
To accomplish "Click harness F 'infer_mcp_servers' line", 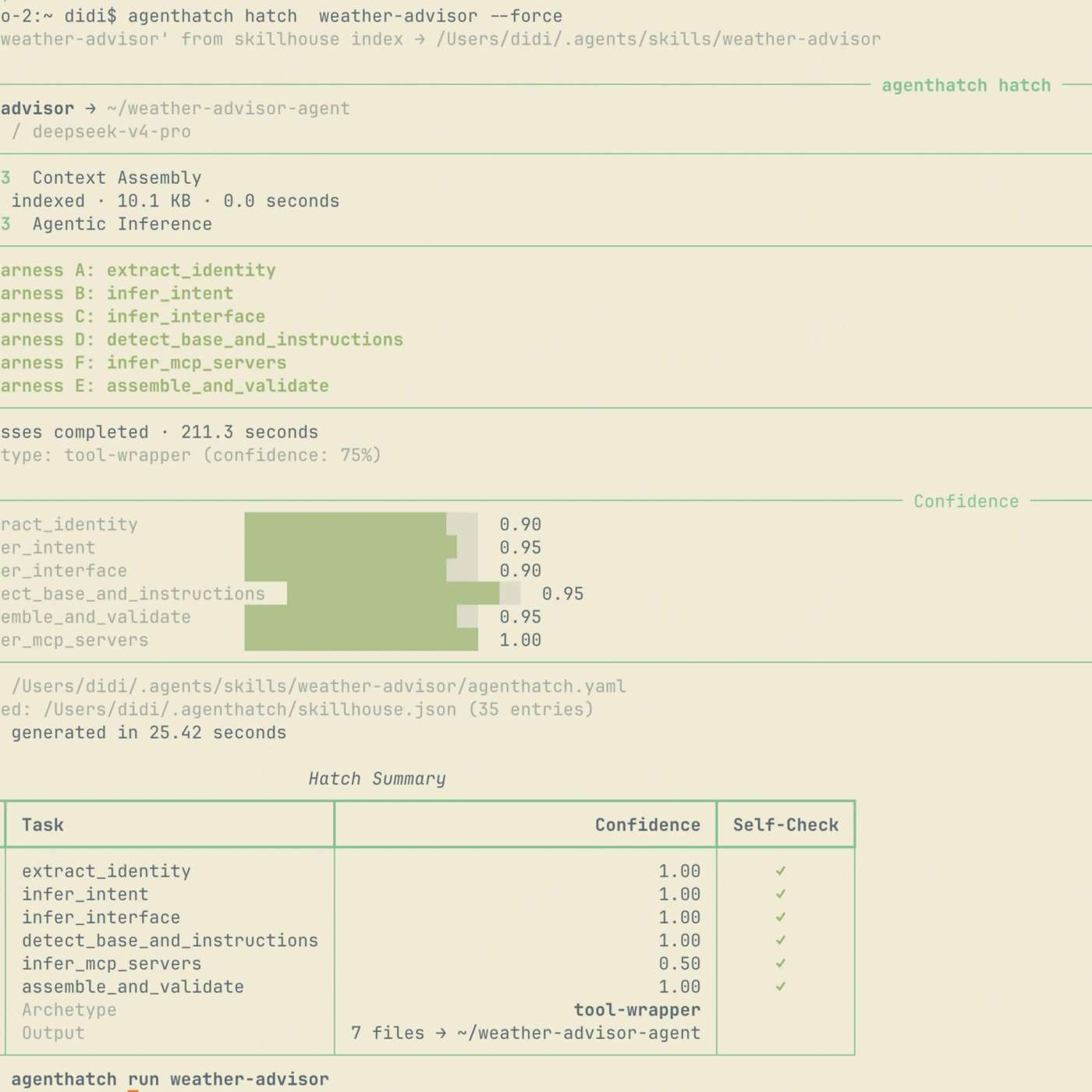I will 144,363.
